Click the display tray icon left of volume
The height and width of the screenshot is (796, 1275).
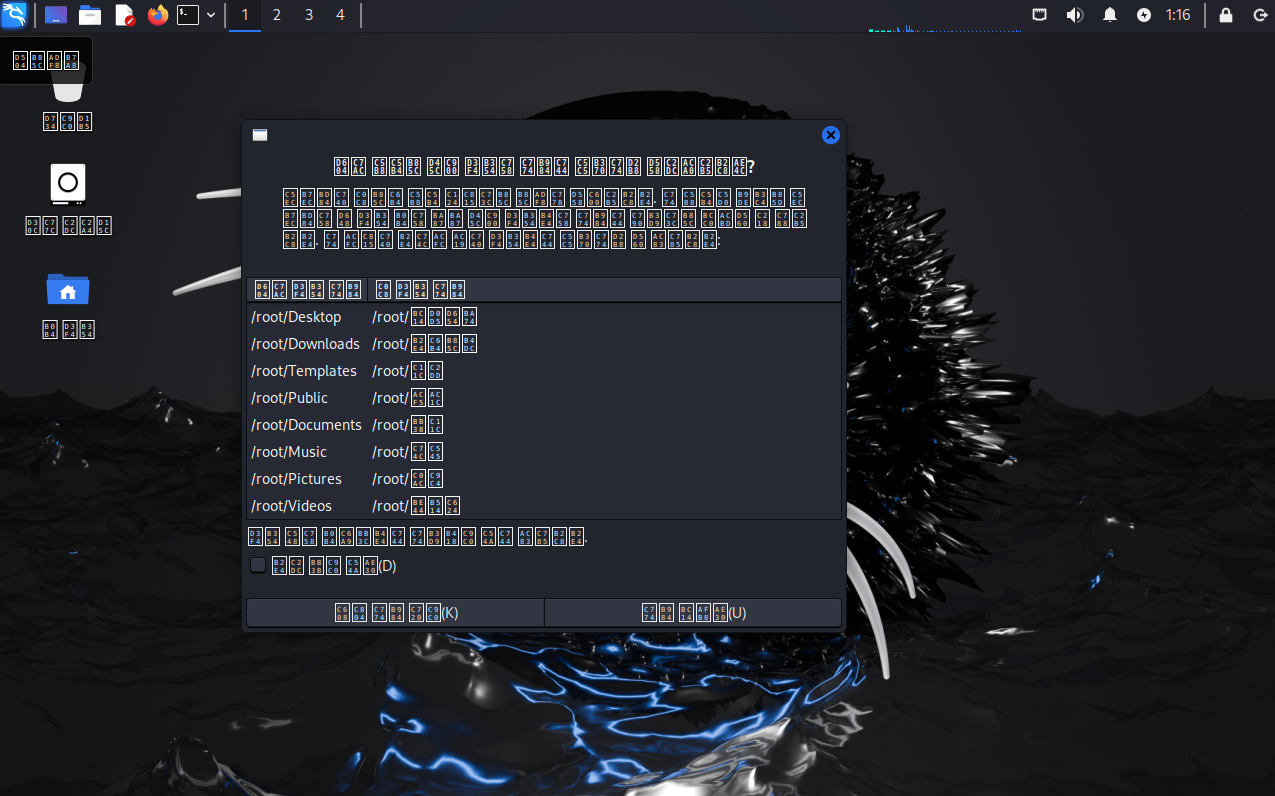[1040, 15]
